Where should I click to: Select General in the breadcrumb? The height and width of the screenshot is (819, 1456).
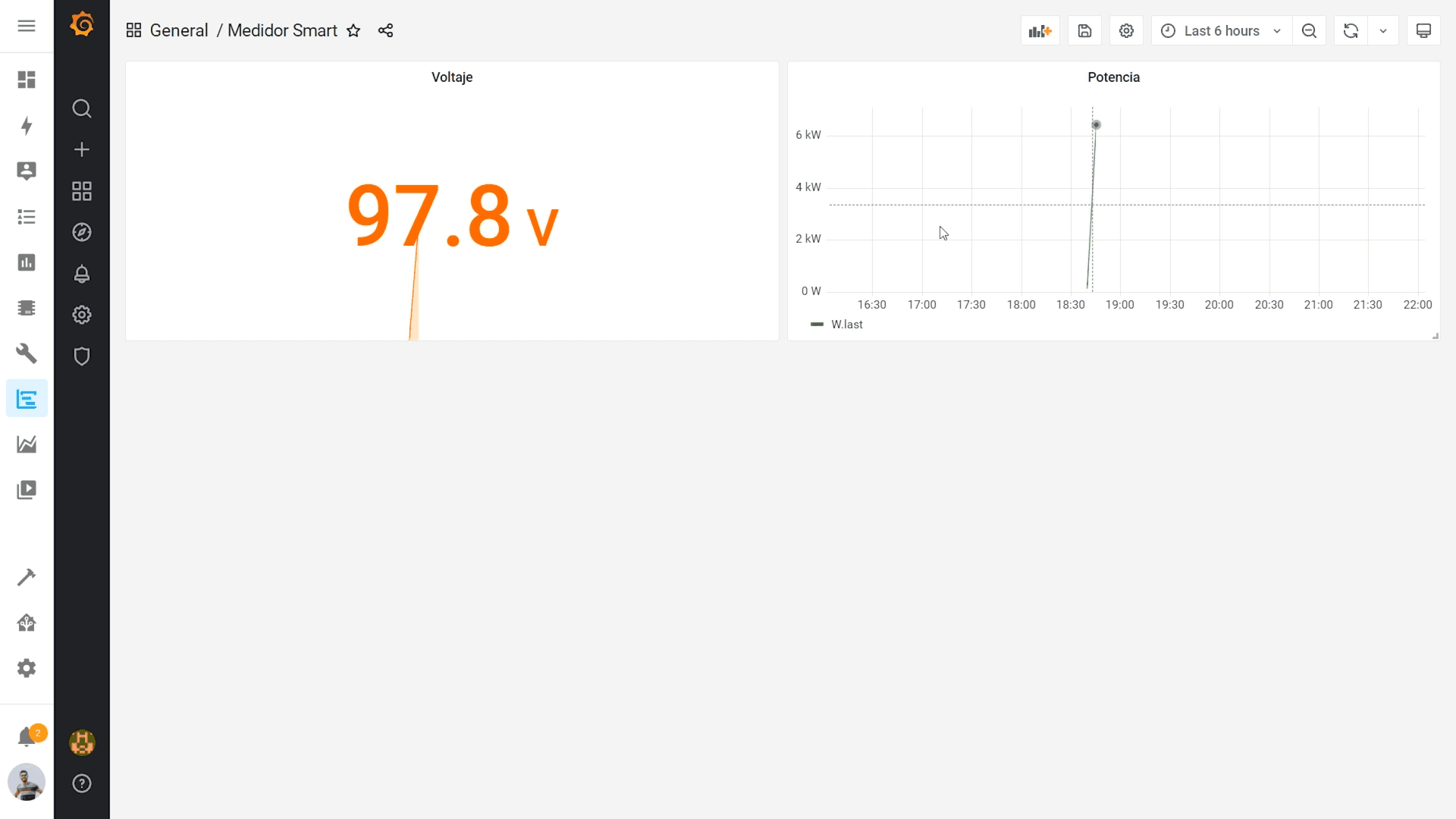(x=179, y=30)
